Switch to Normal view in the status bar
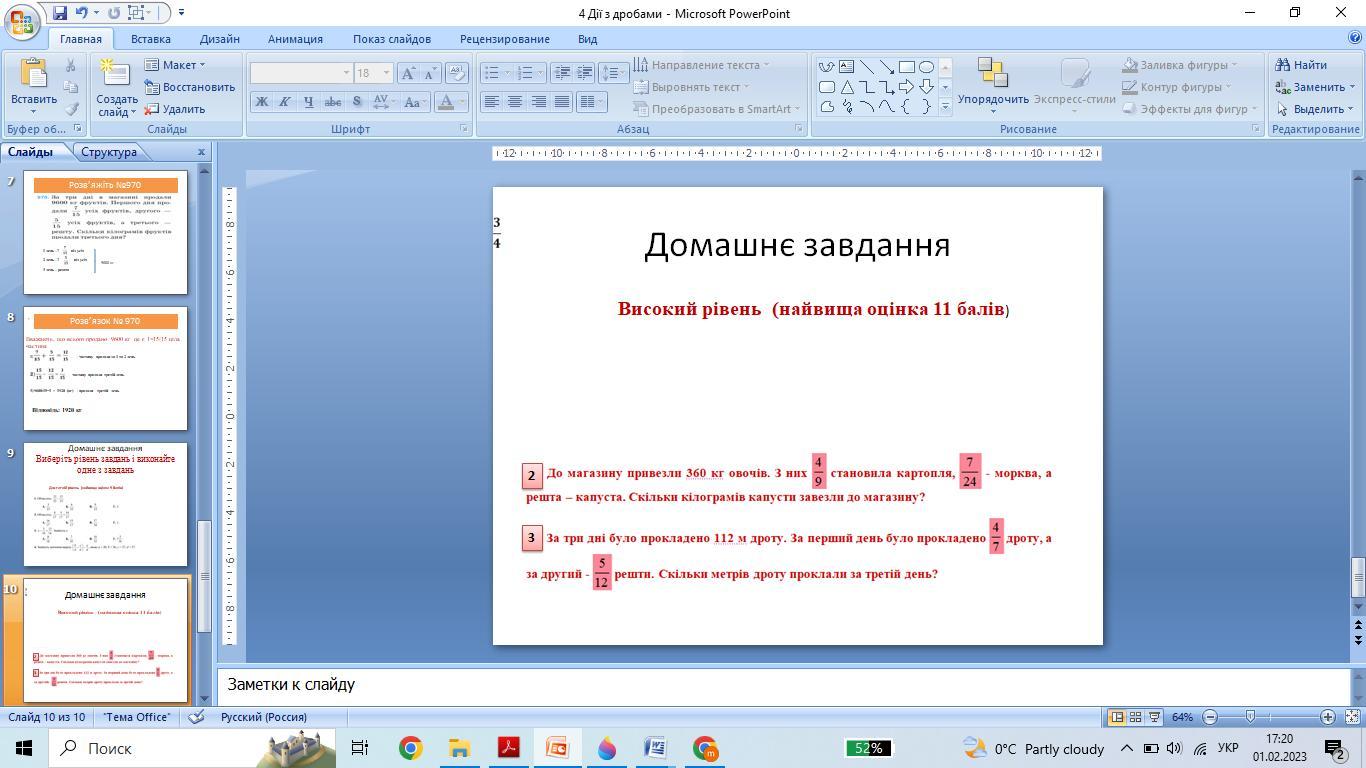The width and height of the screenshot is (1366, 768). (x=1116, y=717)
